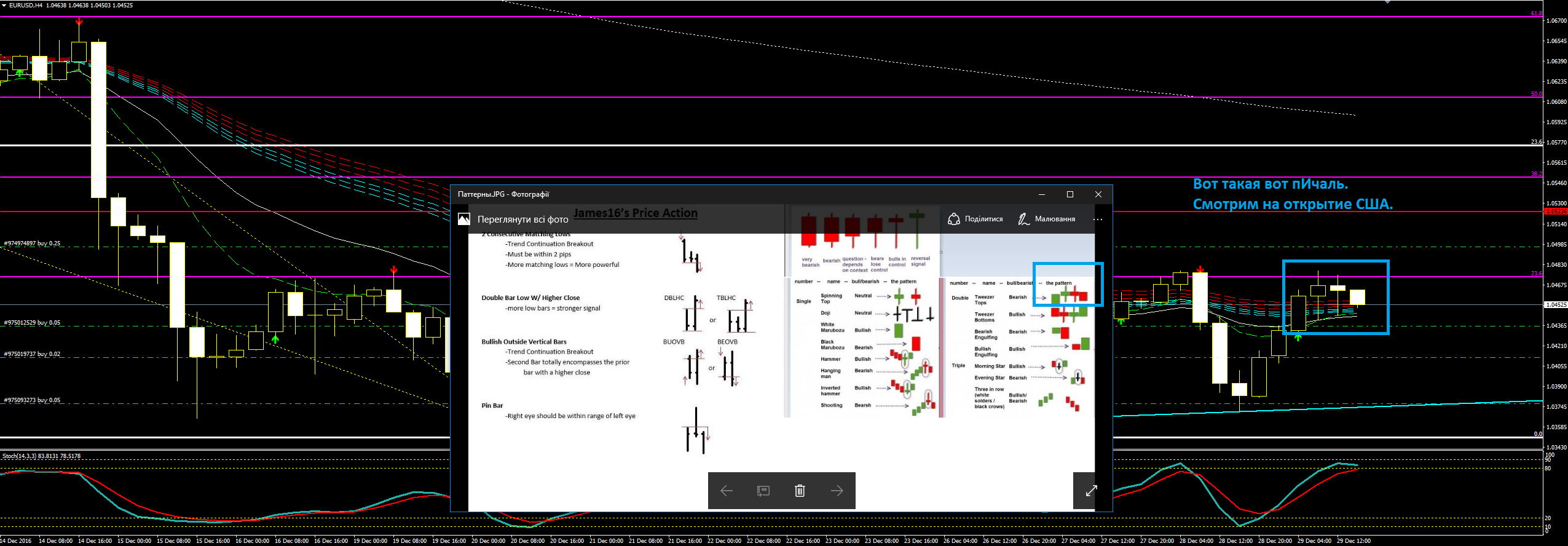Expand photo to full screen view

tap(1091, 491)
